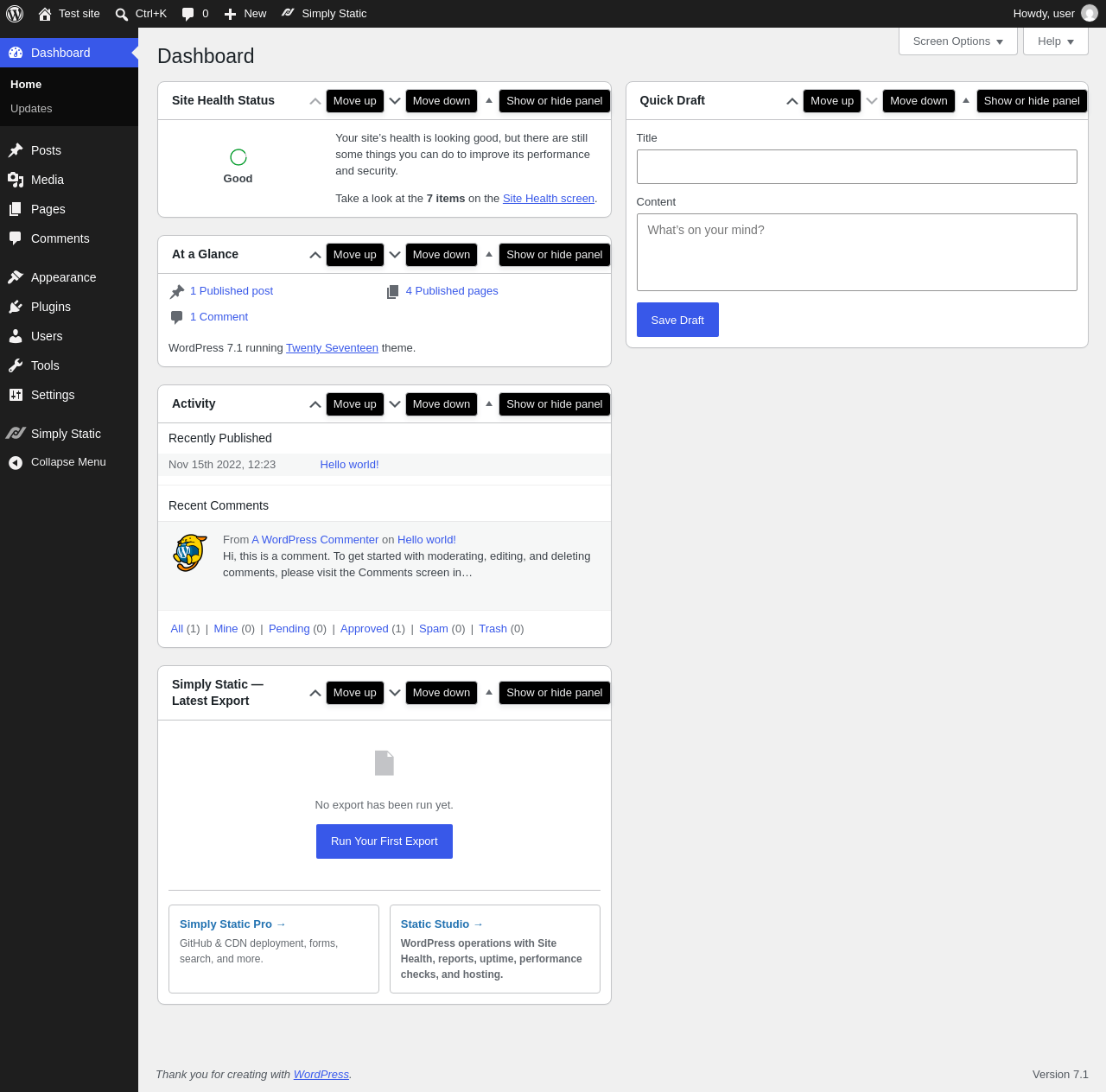Expand the Screen Options dropdown
Screen dimensions: 1106x1092
958,41
